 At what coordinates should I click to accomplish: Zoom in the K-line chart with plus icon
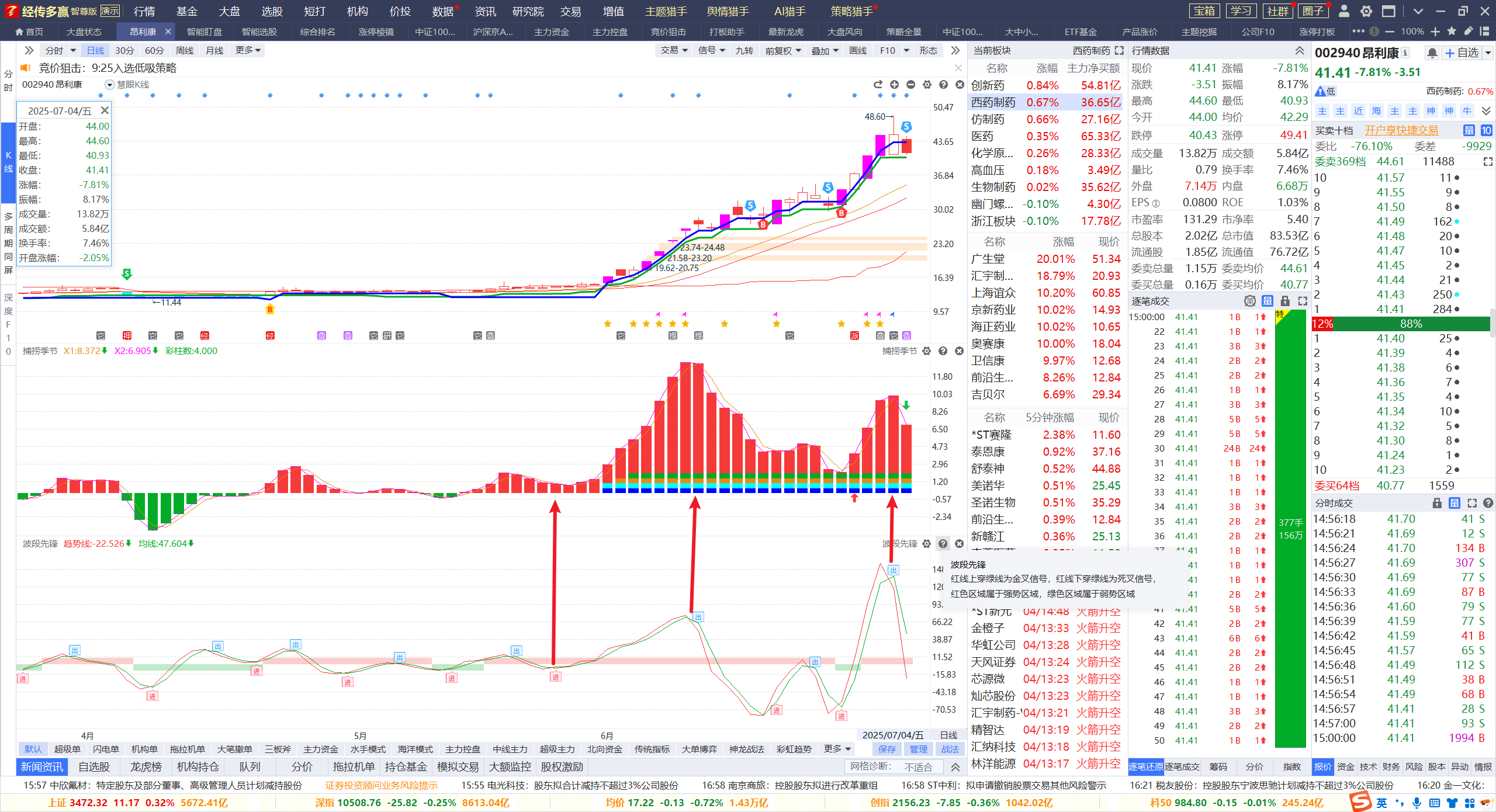point(894,85)
